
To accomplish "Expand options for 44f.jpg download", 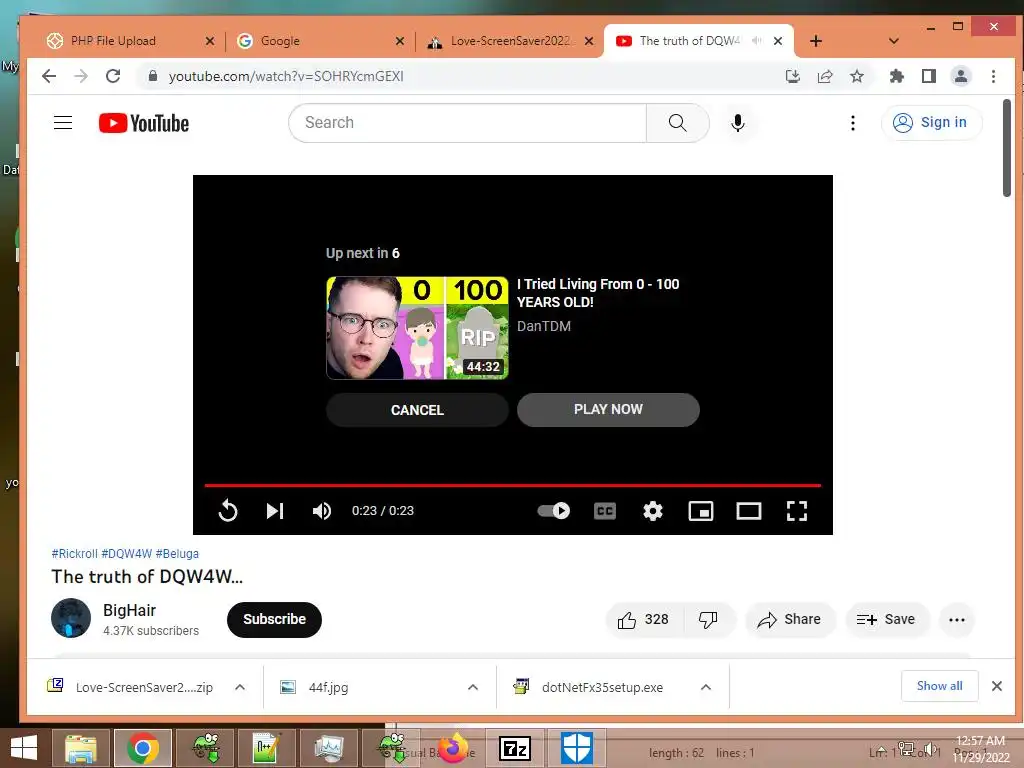I will pos(473,687).
